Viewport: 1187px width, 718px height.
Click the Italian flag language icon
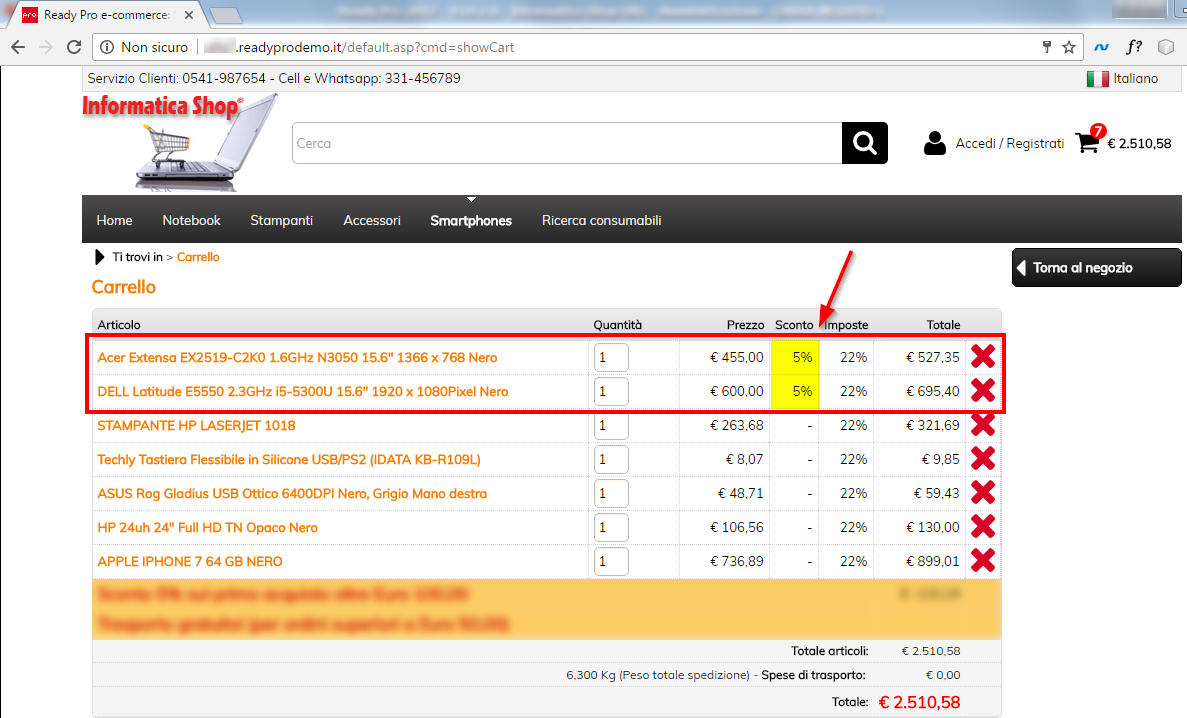click(1098, 79)
